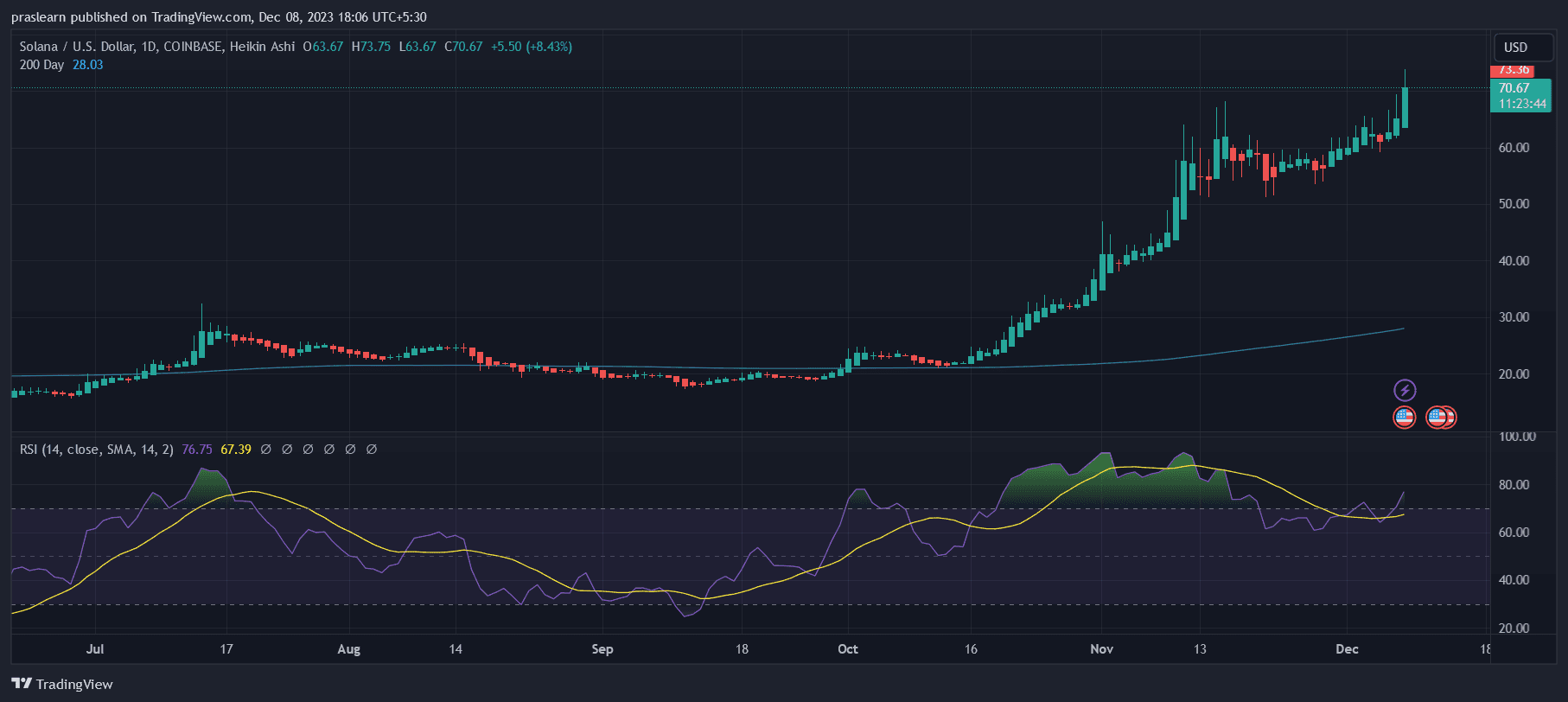Click the purple lightning bolt event icon
1568x702 pixels.
coord(1405,390)
